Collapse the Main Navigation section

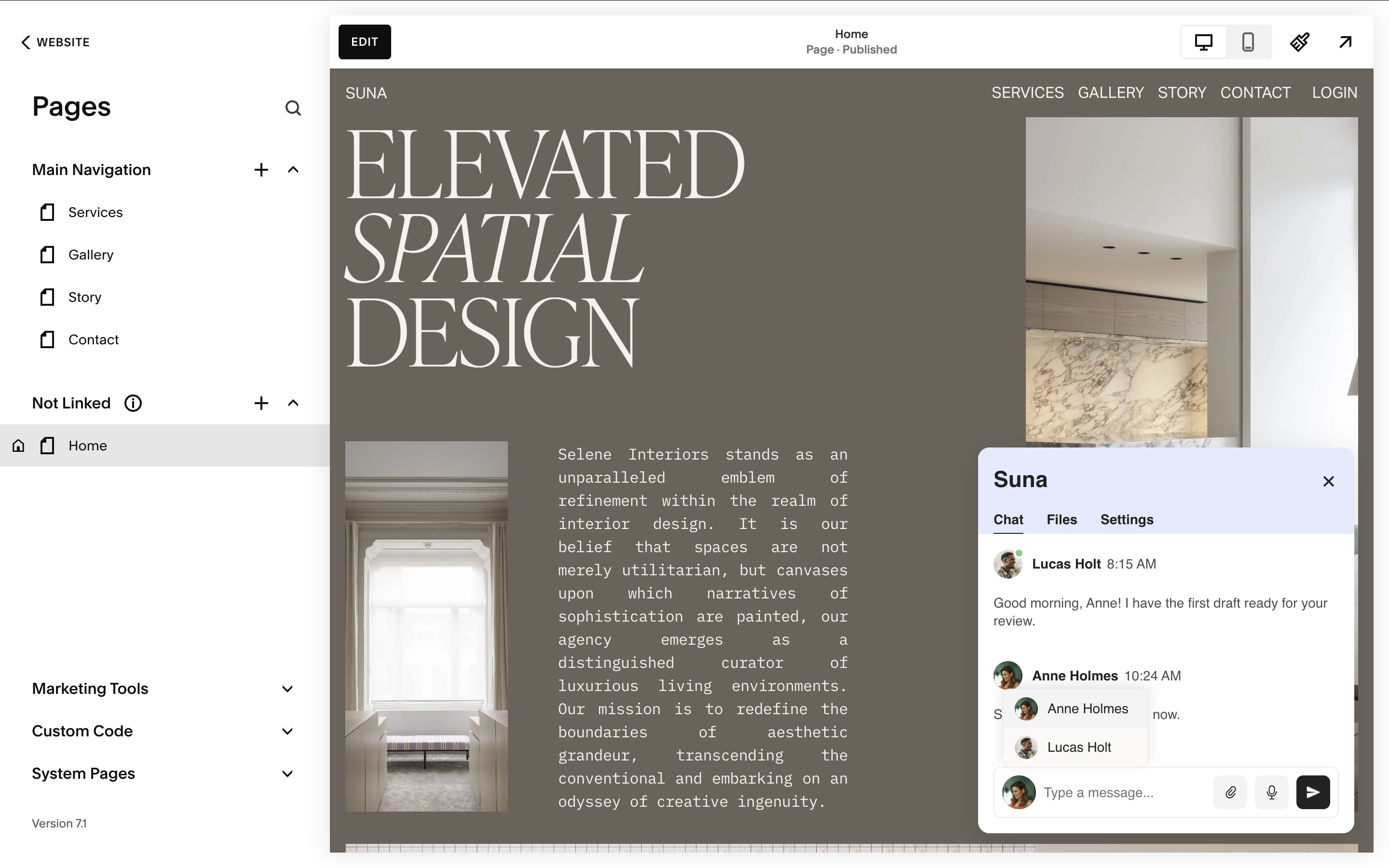[293, 170]
